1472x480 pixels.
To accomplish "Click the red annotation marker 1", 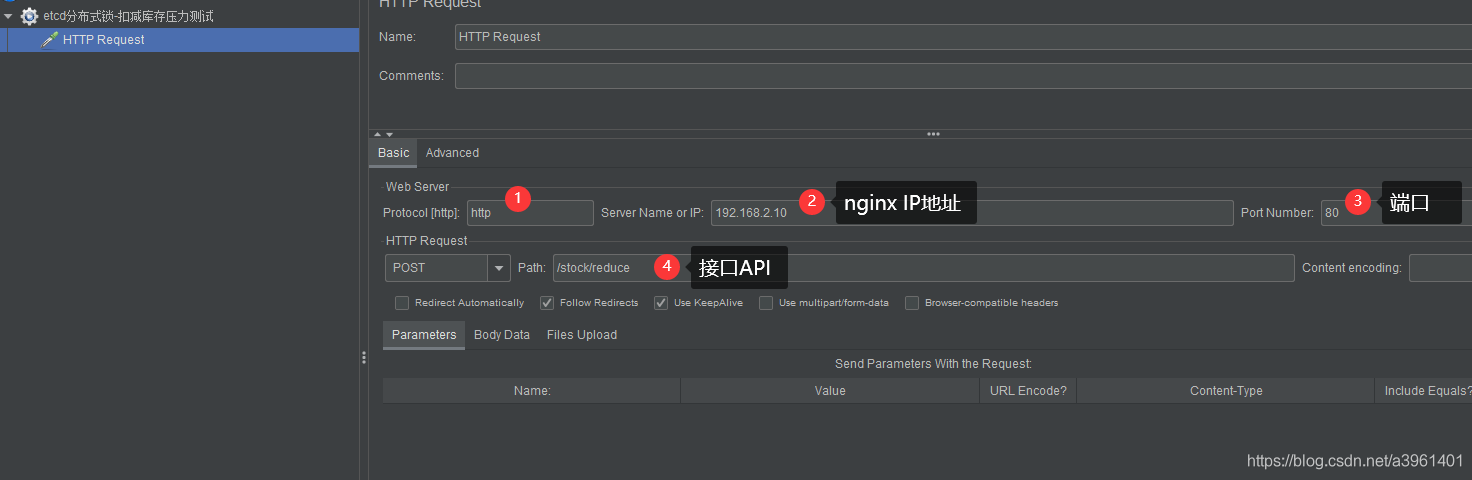I will tap(517, 199).
